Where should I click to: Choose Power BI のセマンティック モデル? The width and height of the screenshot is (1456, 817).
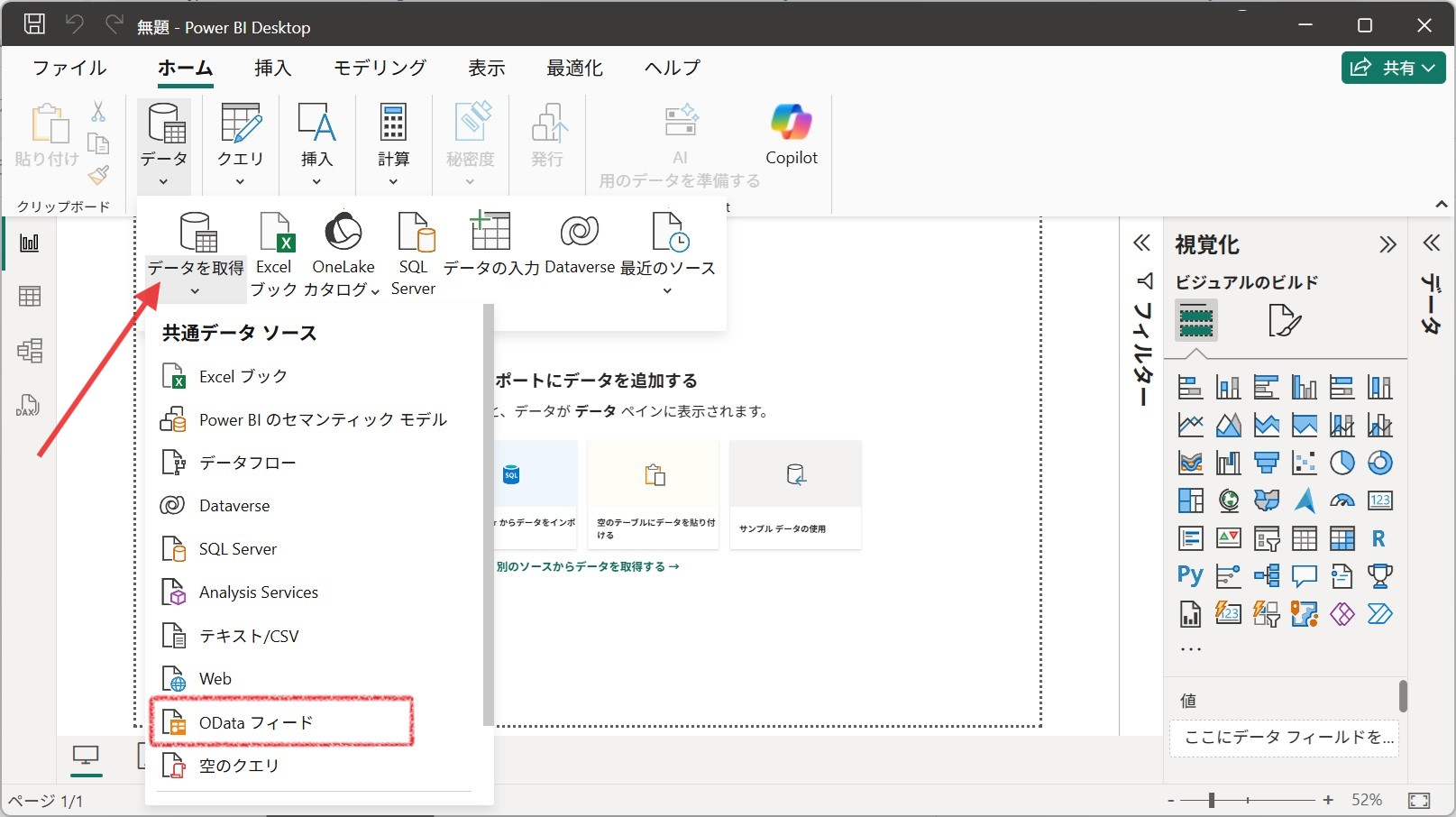pos(316,419)
